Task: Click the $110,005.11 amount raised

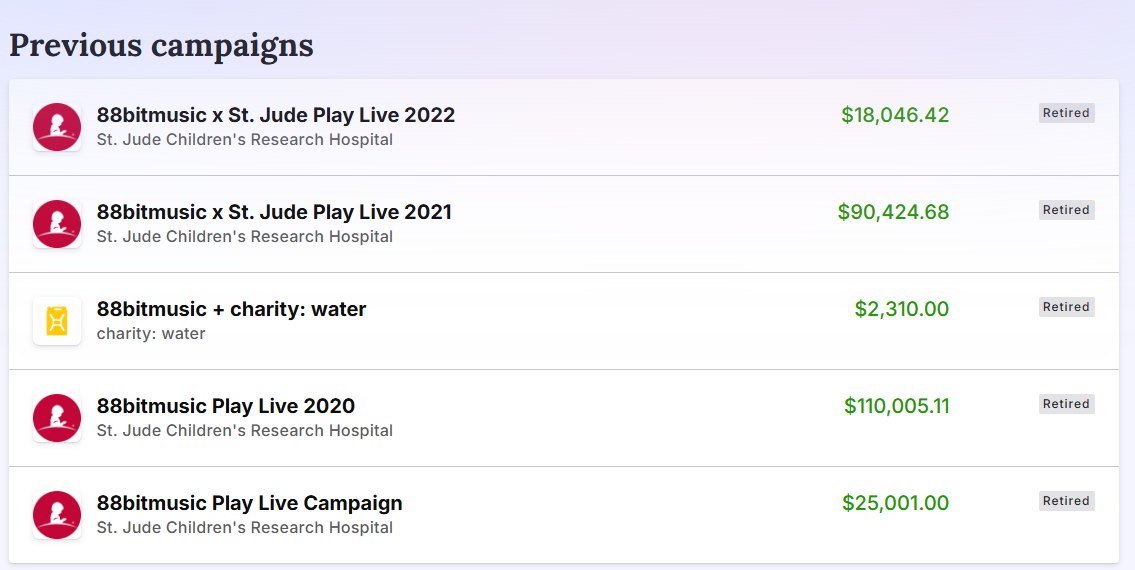Action: 896,406
